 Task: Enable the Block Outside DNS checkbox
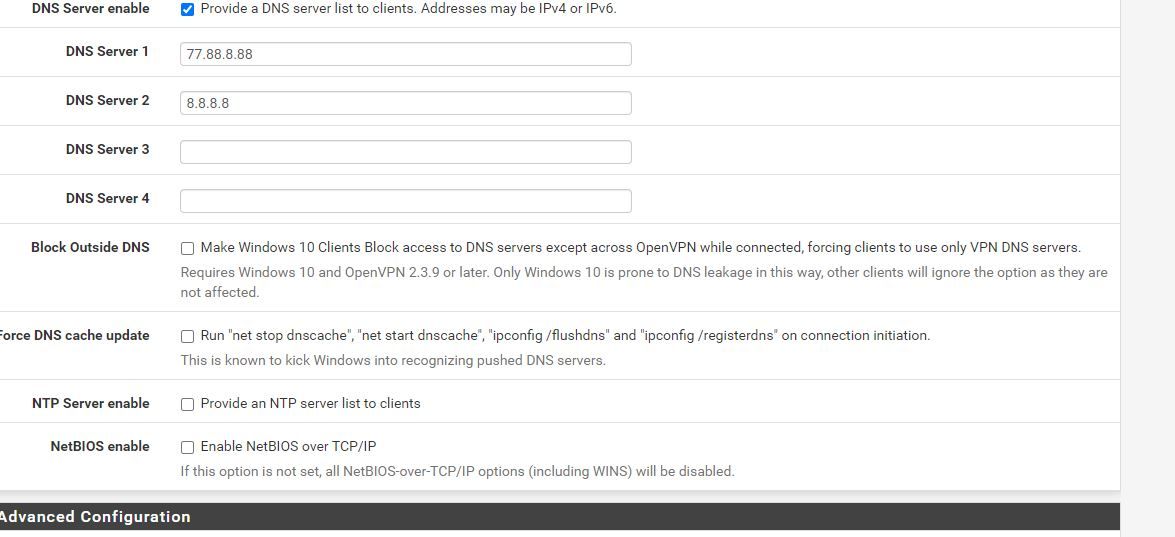point(187,248)
